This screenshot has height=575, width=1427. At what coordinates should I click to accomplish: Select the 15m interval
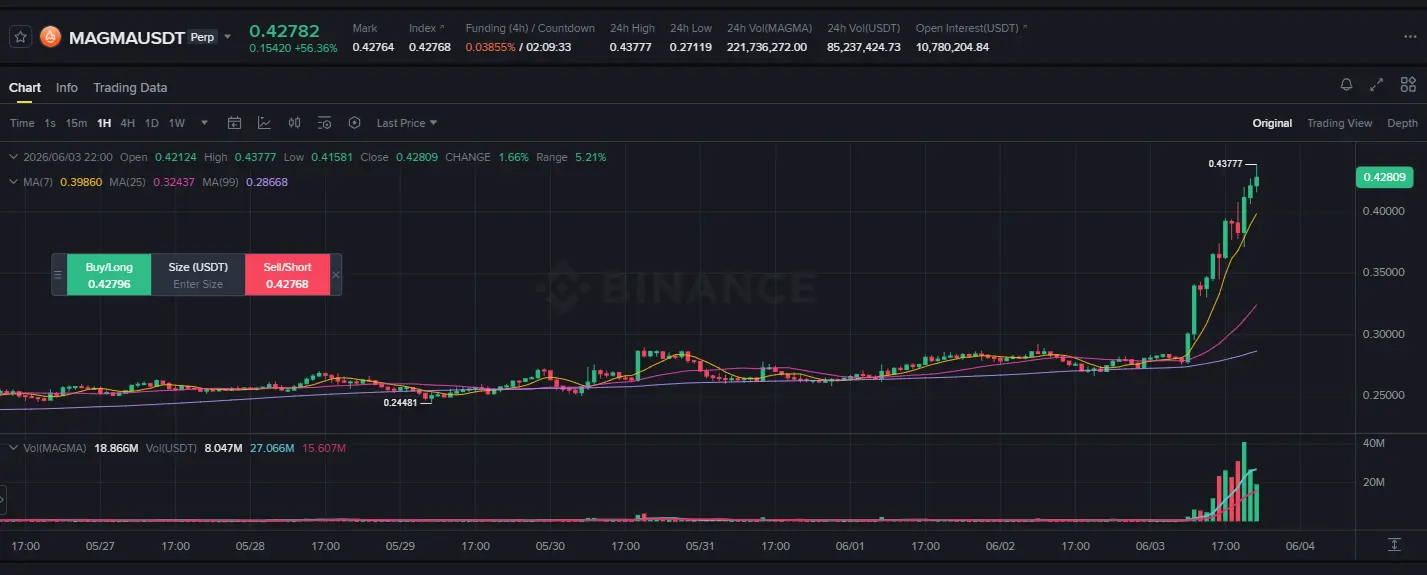76,123
